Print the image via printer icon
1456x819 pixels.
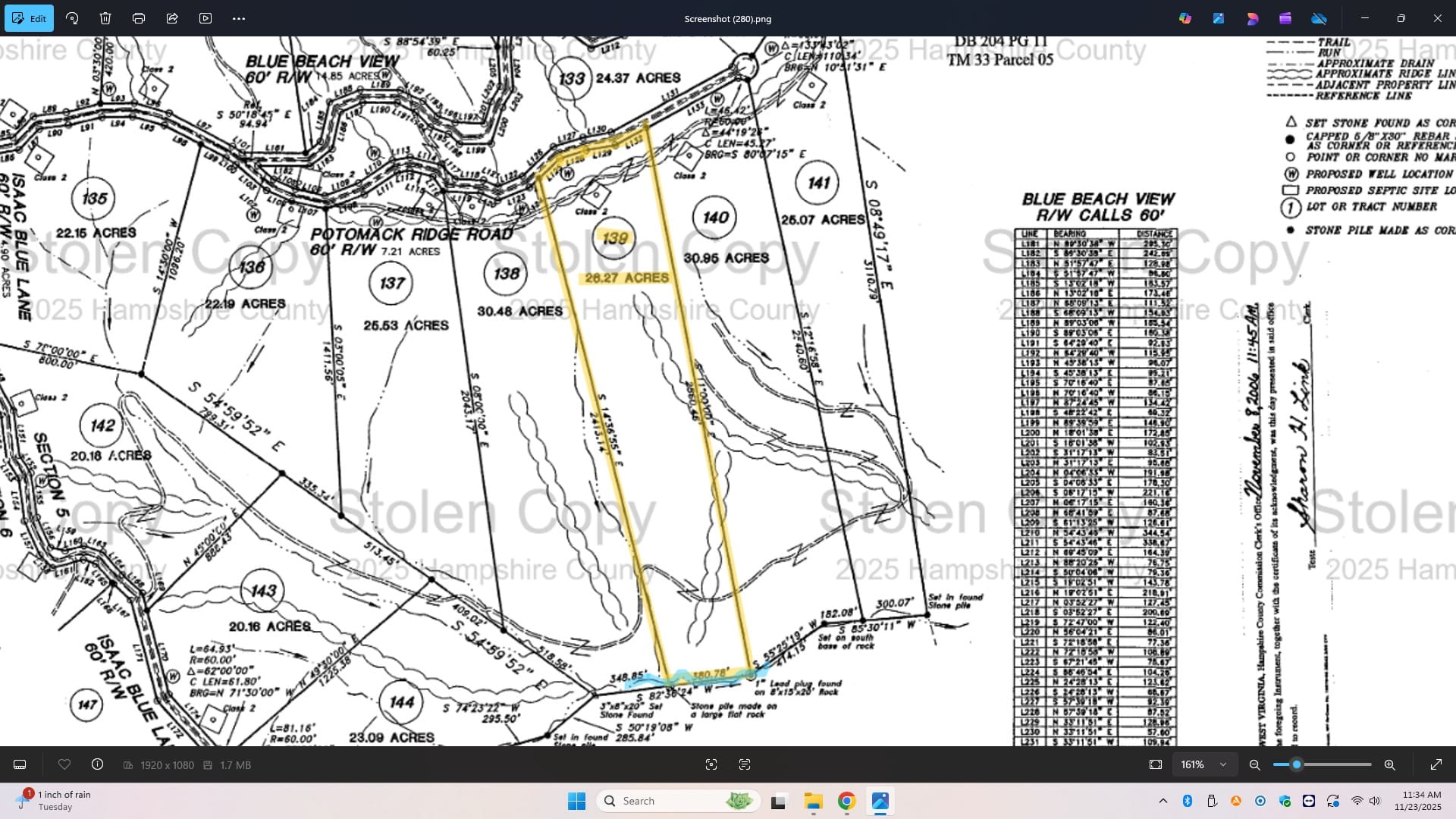[x=139, y=18]
